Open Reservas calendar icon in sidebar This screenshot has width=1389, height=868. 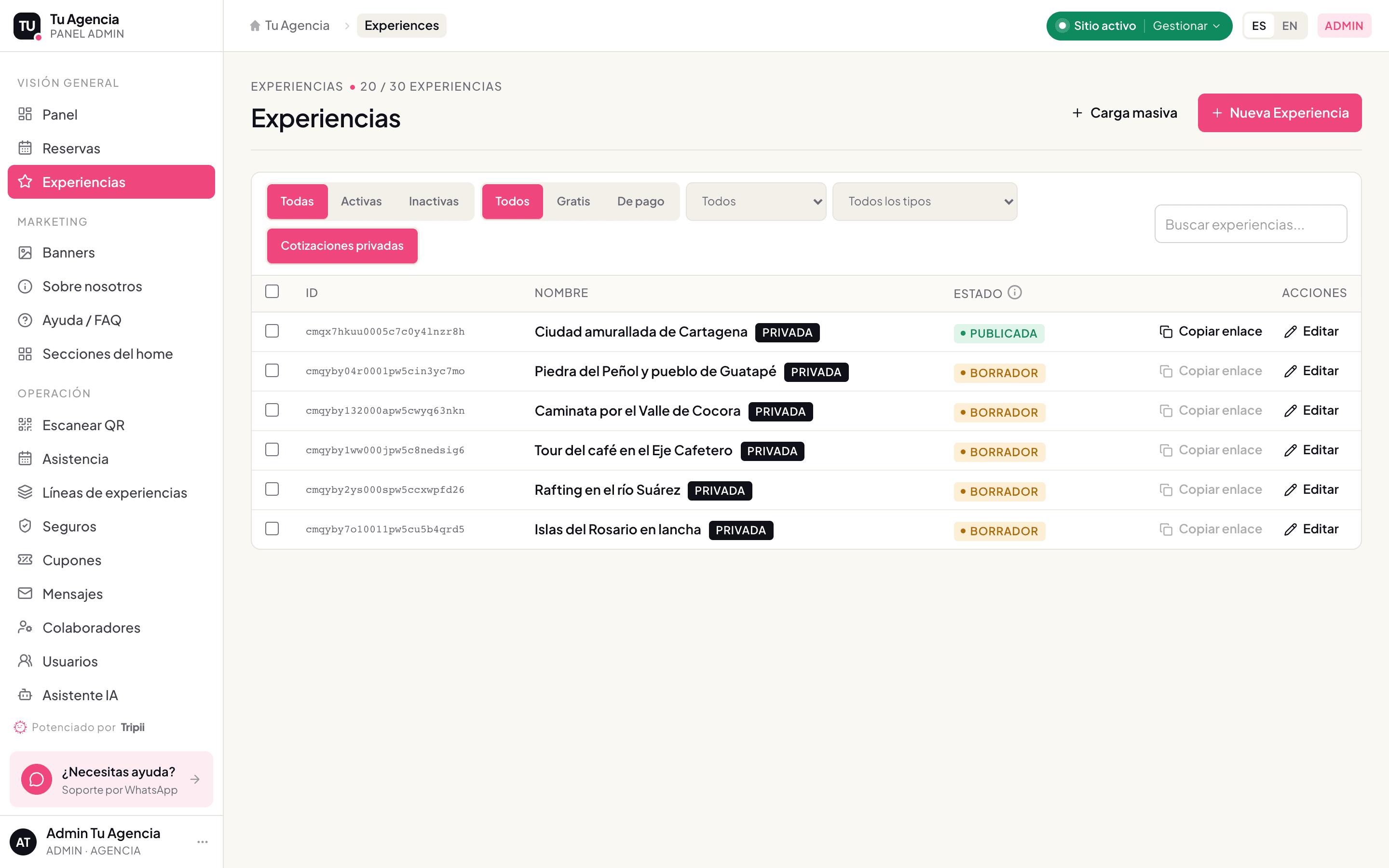point(25,148)
